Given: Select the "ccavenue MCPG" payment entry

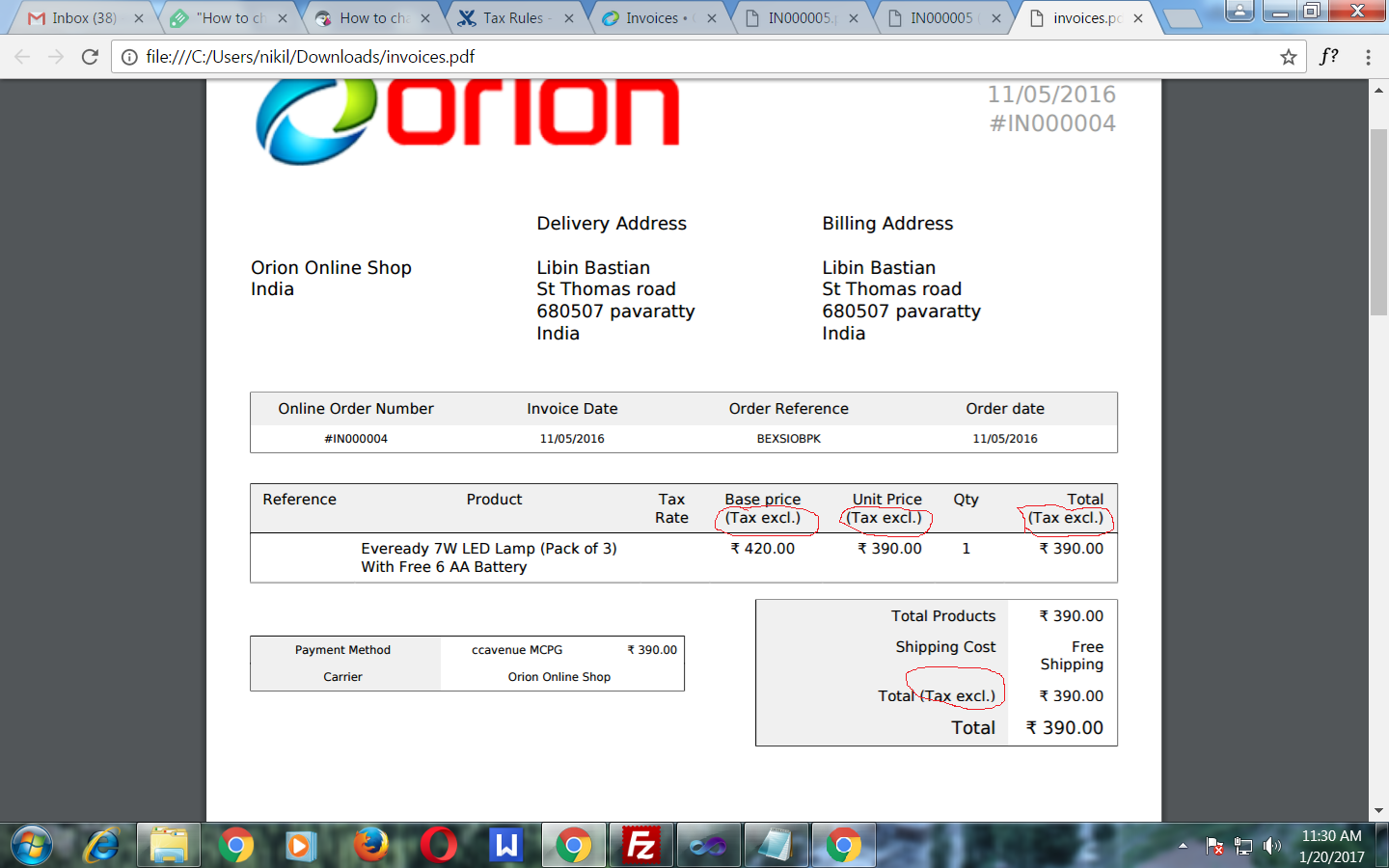Looking at the screenshot, I should coord(517,650).
